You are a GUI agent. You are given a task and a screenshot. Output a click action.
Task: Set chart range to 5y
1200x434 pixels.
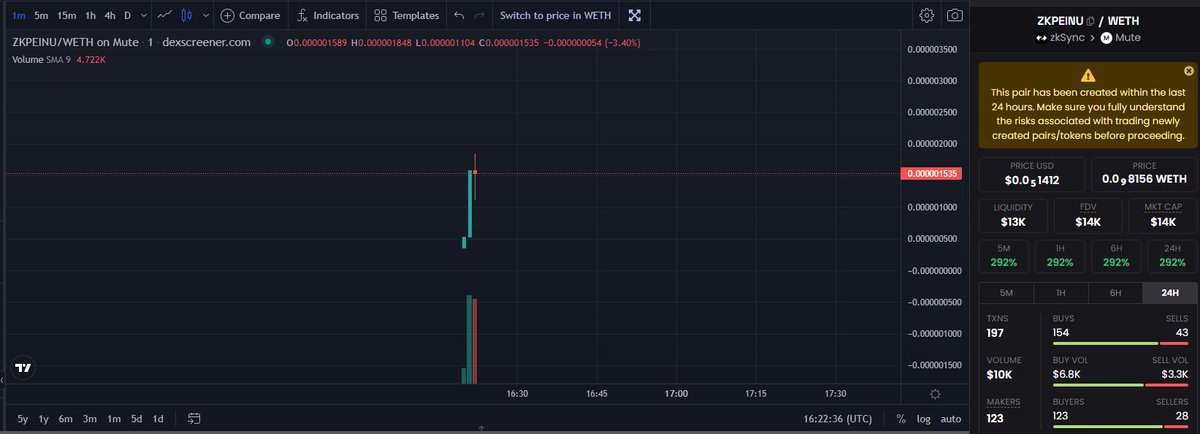(23, 419)
